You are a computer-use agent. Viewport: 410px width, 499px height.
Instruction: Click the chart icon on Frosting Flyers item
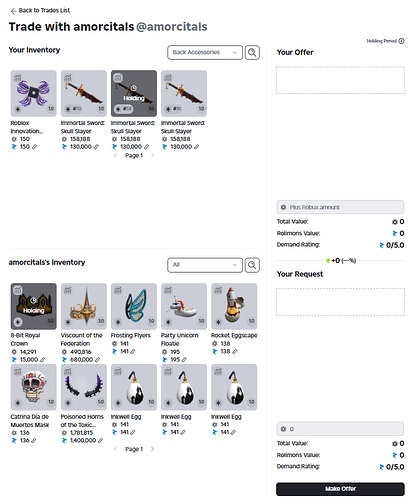click(x=118, y=290)
